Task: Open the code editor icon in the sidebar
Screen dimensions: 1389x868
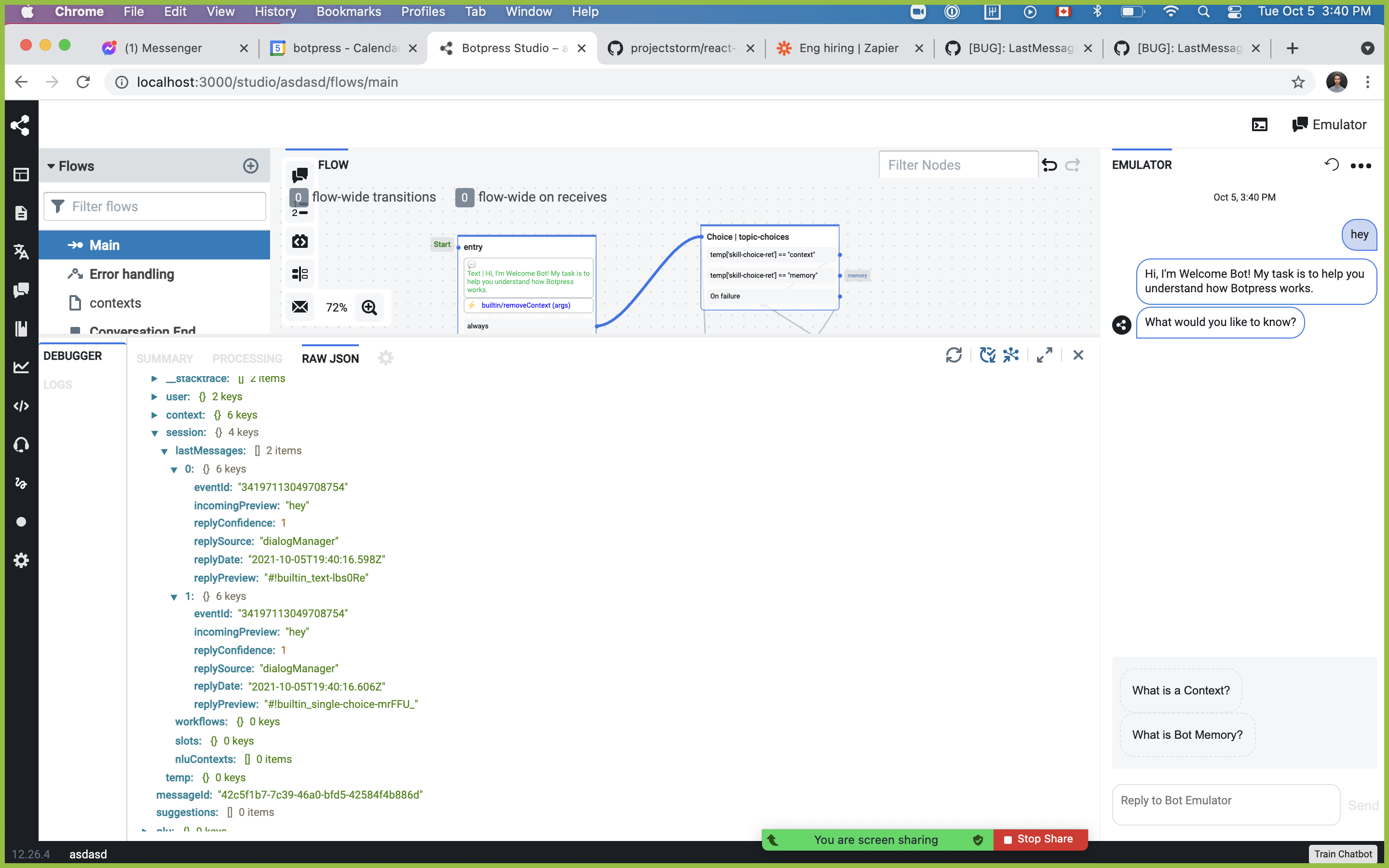Action: pyautogui.click(x=21, y=406)
